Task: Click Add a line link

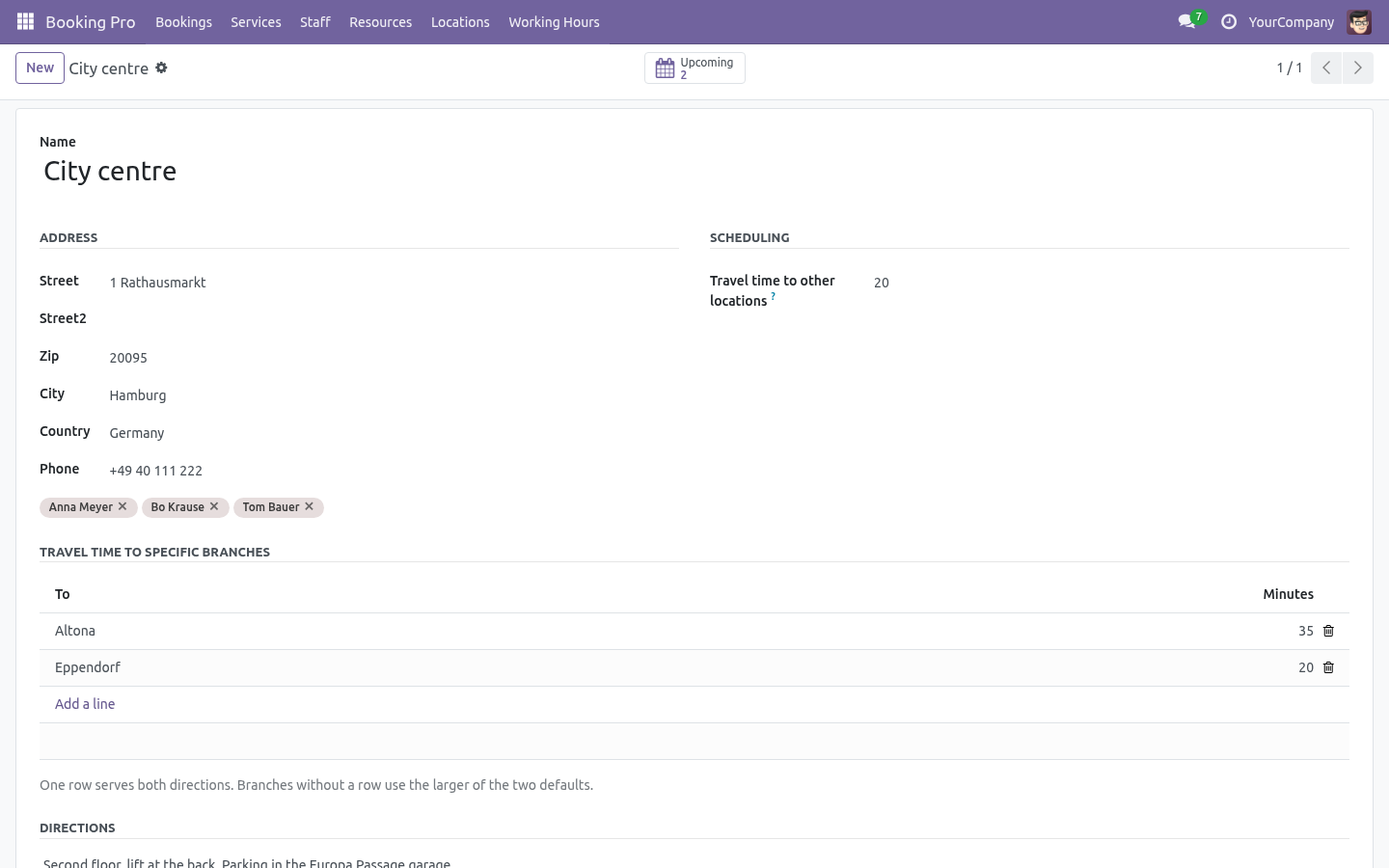Action: click(85, 704)
